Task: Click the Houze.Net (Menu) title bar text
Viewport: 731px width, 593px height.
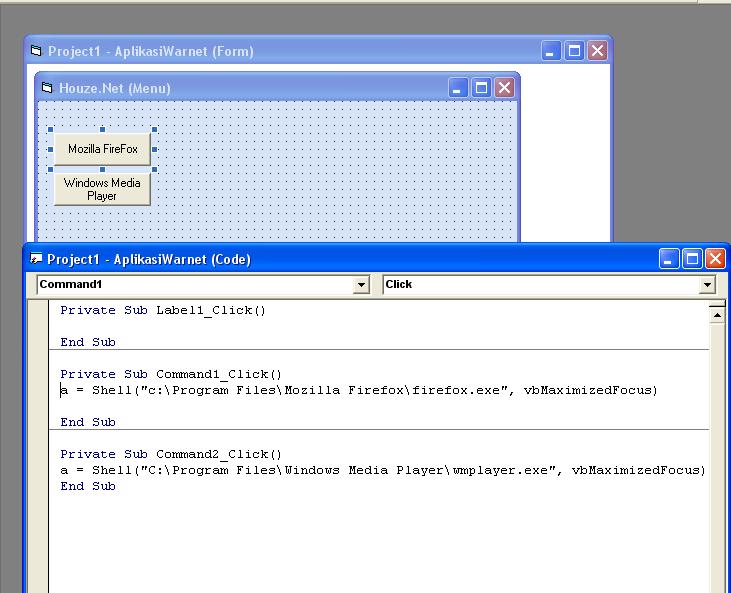Action: (x=115, y=88)
